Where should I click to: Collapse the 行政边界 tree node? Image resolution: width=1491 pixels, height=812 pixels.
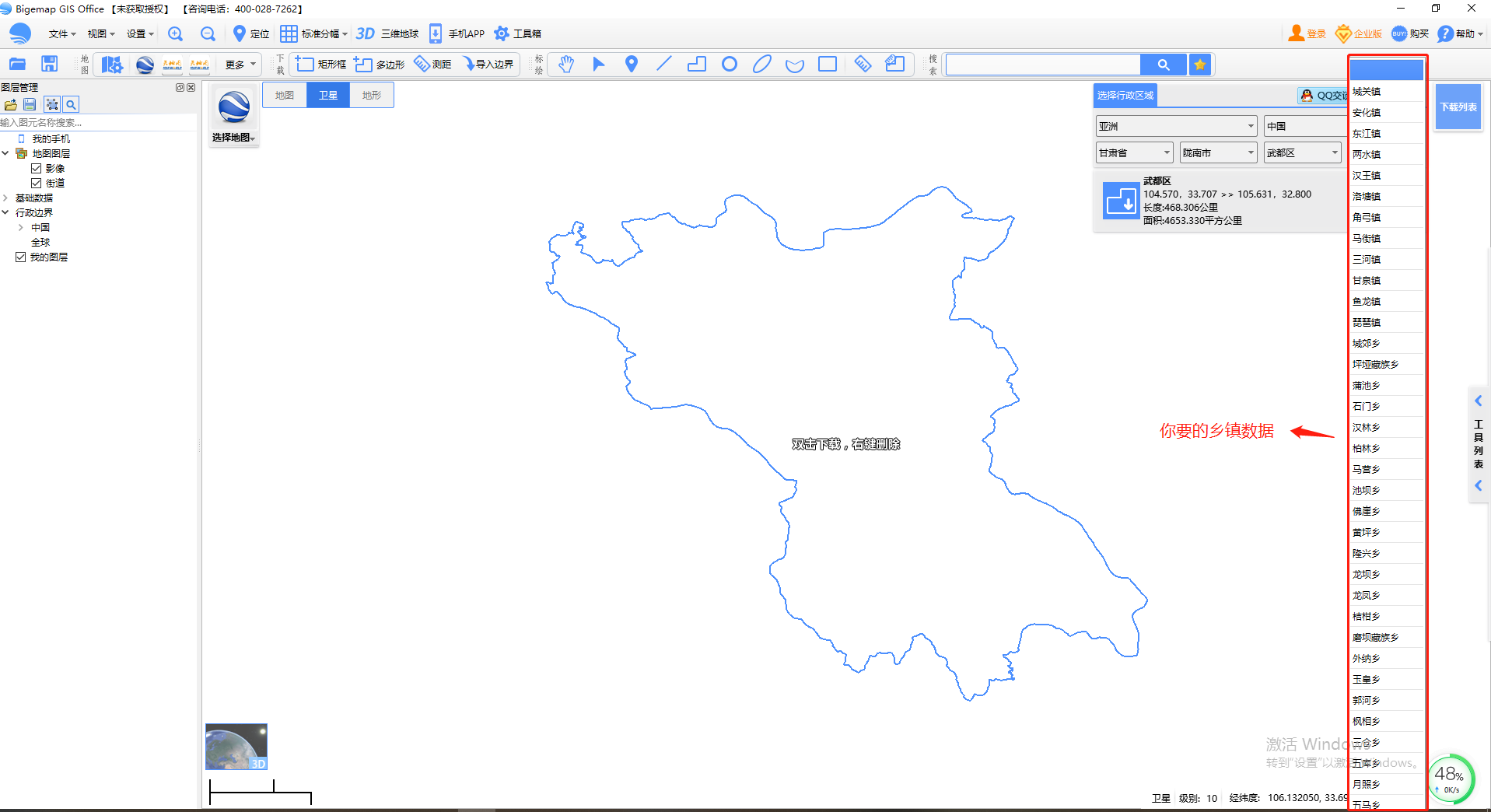click(5, 213)
